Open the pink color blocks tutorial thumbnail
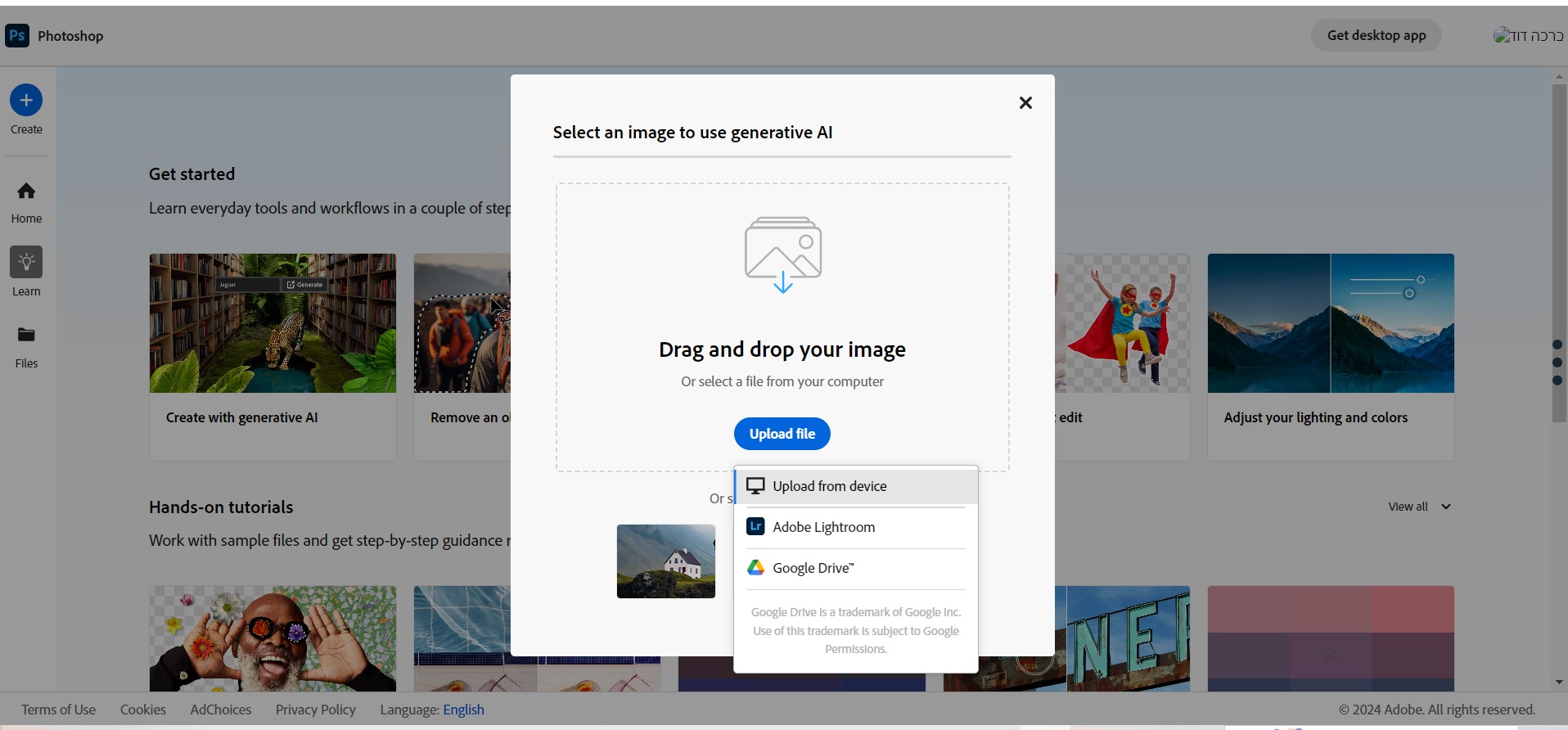This screenshot has height=730, width=1568. (x=1331, y=638)
